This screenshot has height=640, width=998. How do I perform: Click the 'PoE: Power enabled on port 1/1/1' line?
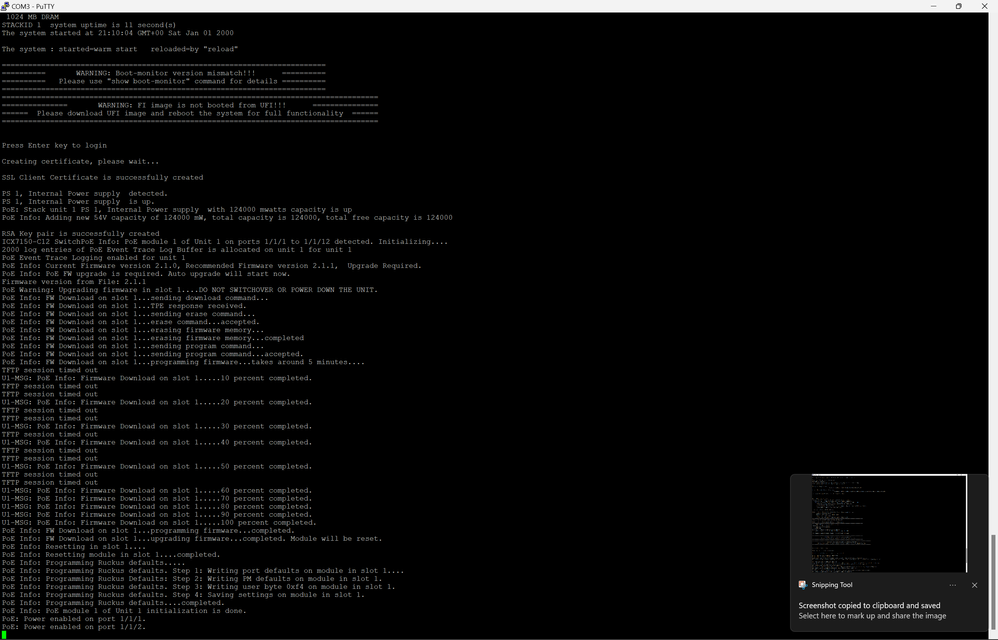pyautogui.click(x=70, y=618)
